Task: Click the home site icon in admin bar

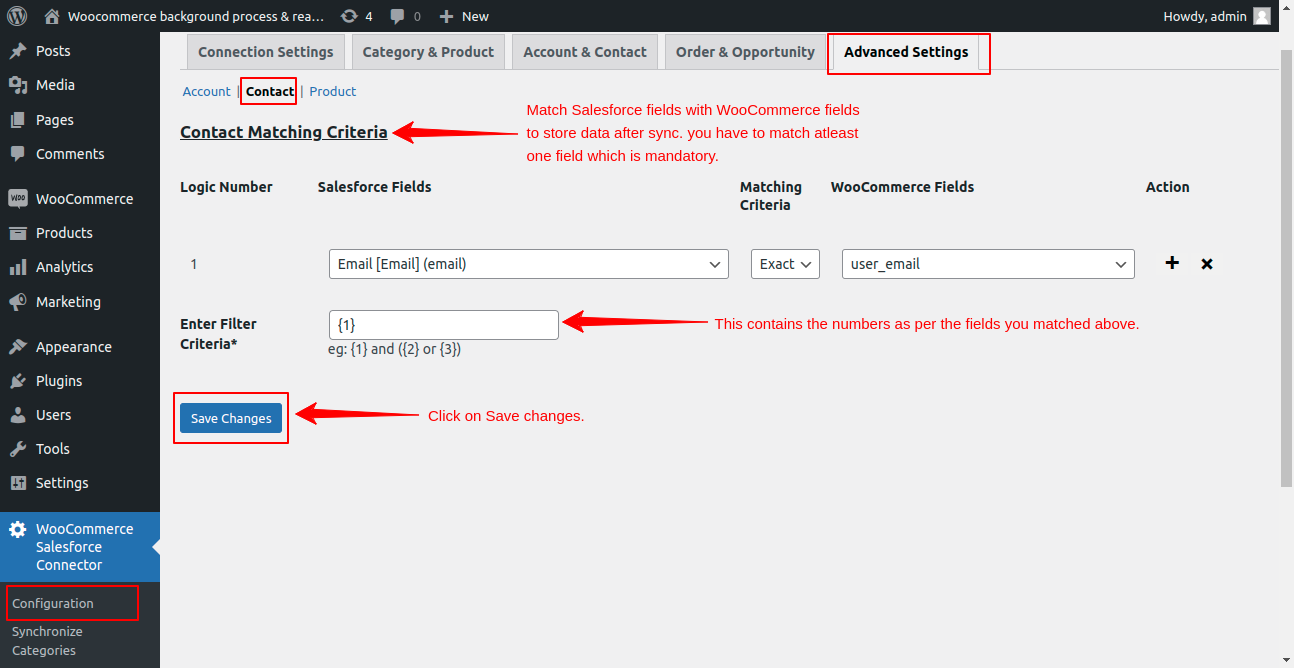Action: click(52, 16)
